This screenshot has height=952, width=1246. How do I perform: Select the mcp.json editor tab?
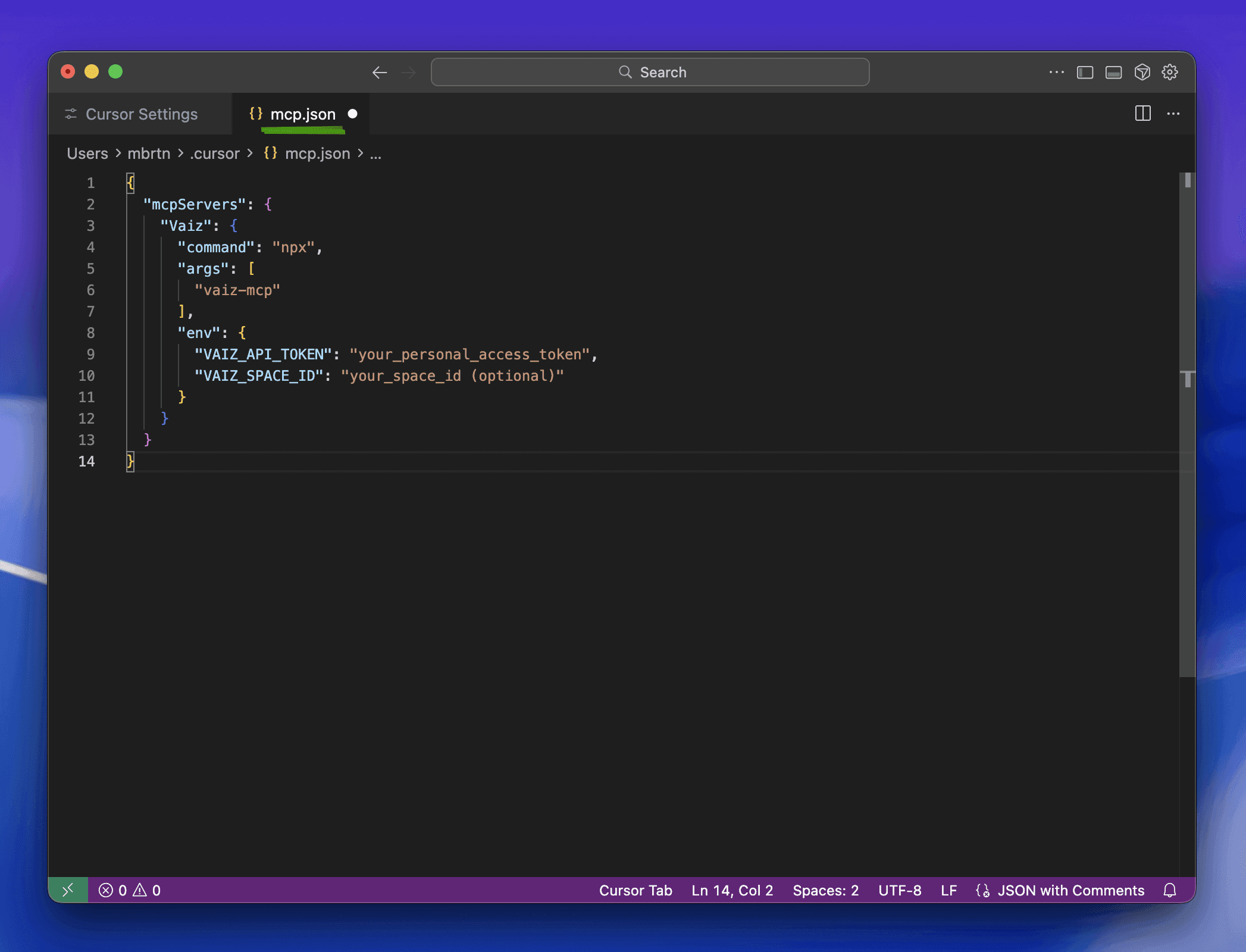[x=302, y=114]
